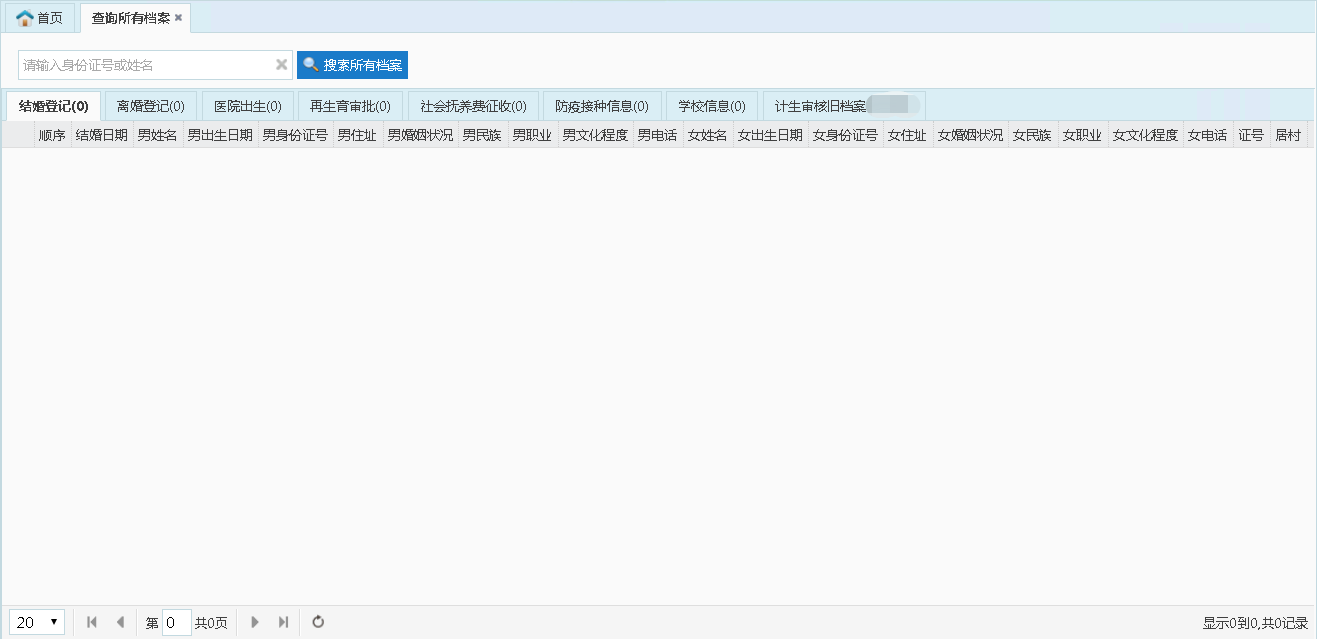Open the 防疫接种信息 tab
This screenshot has height=639, width=1317.
click(602, 106)
